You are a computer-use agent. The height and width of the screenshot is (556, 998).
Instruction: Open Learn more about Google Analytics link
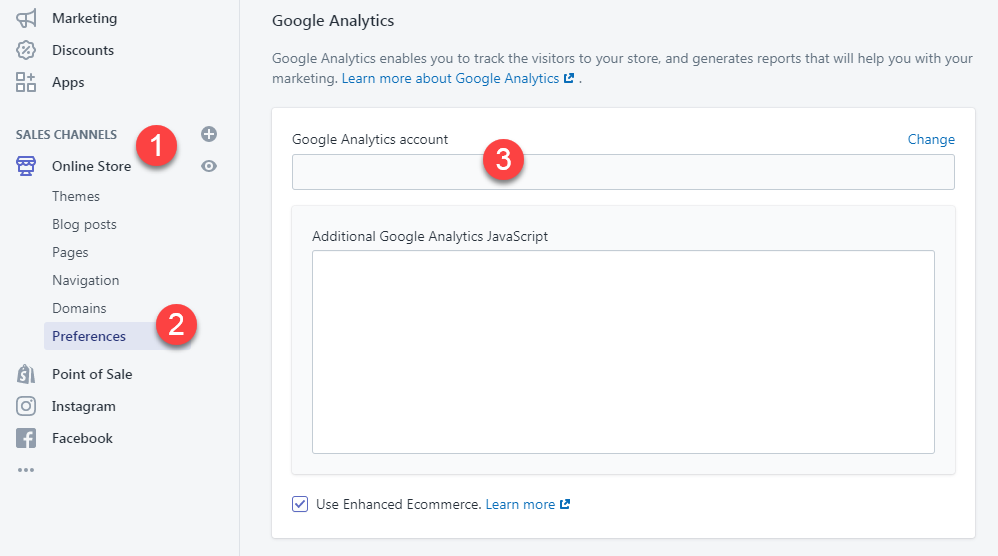tap(450, 78)
